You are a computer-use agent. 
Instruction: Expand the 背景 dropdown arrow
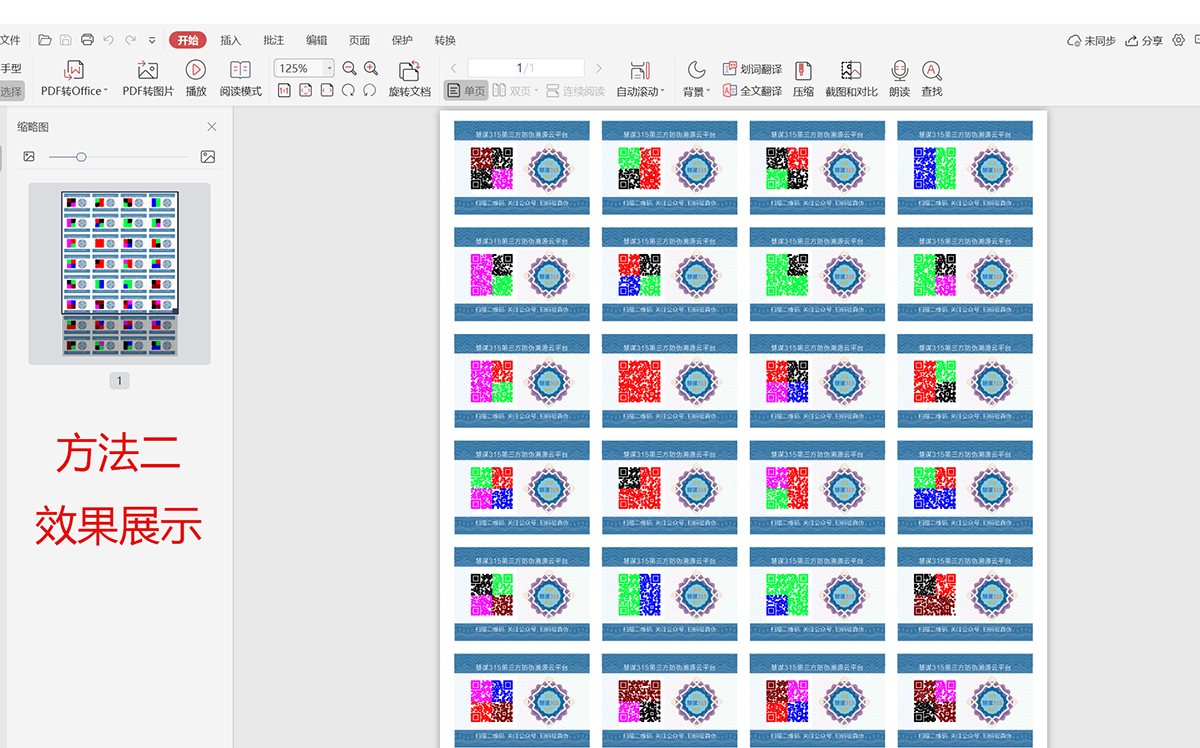[x=709, y=91]
